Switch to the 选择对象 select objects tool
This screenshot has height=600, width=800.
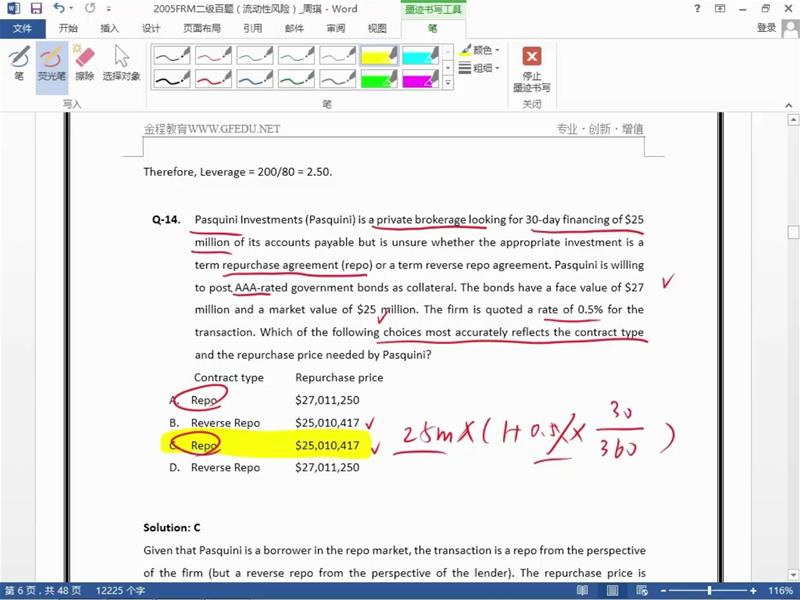coord(121,63)
